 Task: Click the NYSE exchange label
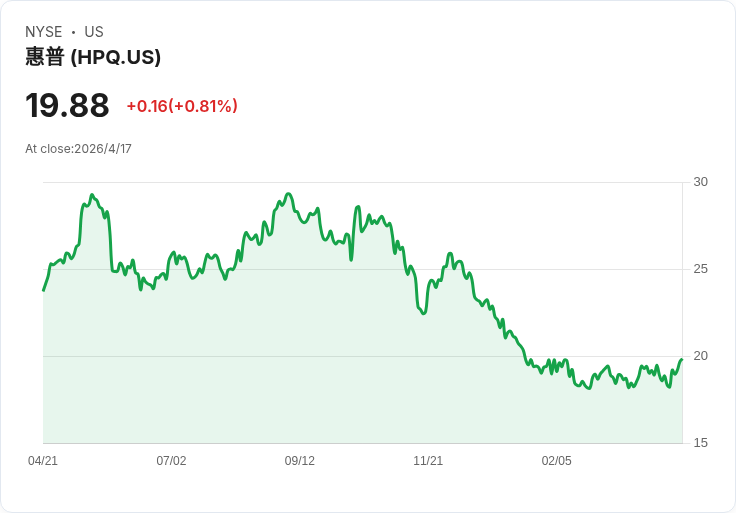[x=44, y=32]
